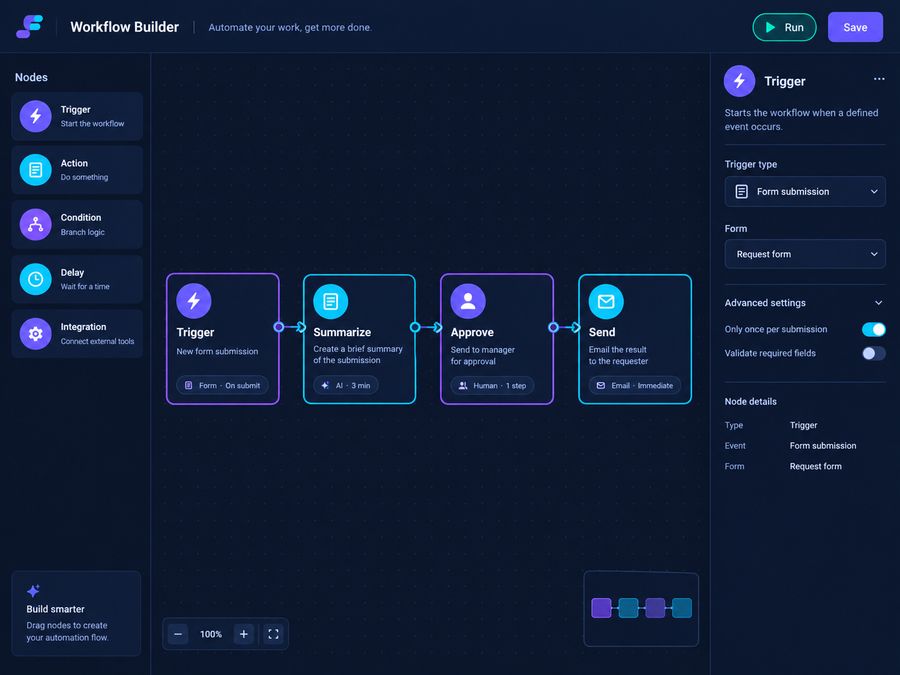The width and height of the screenshot is (900, 675).
Task: Select the Form submission combo box text
Action: 793,192
